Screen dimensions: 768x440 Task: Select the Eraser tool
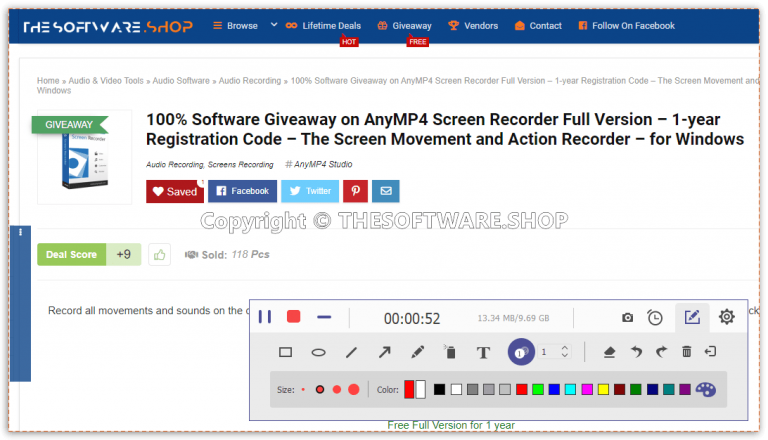tap(609, 352)
